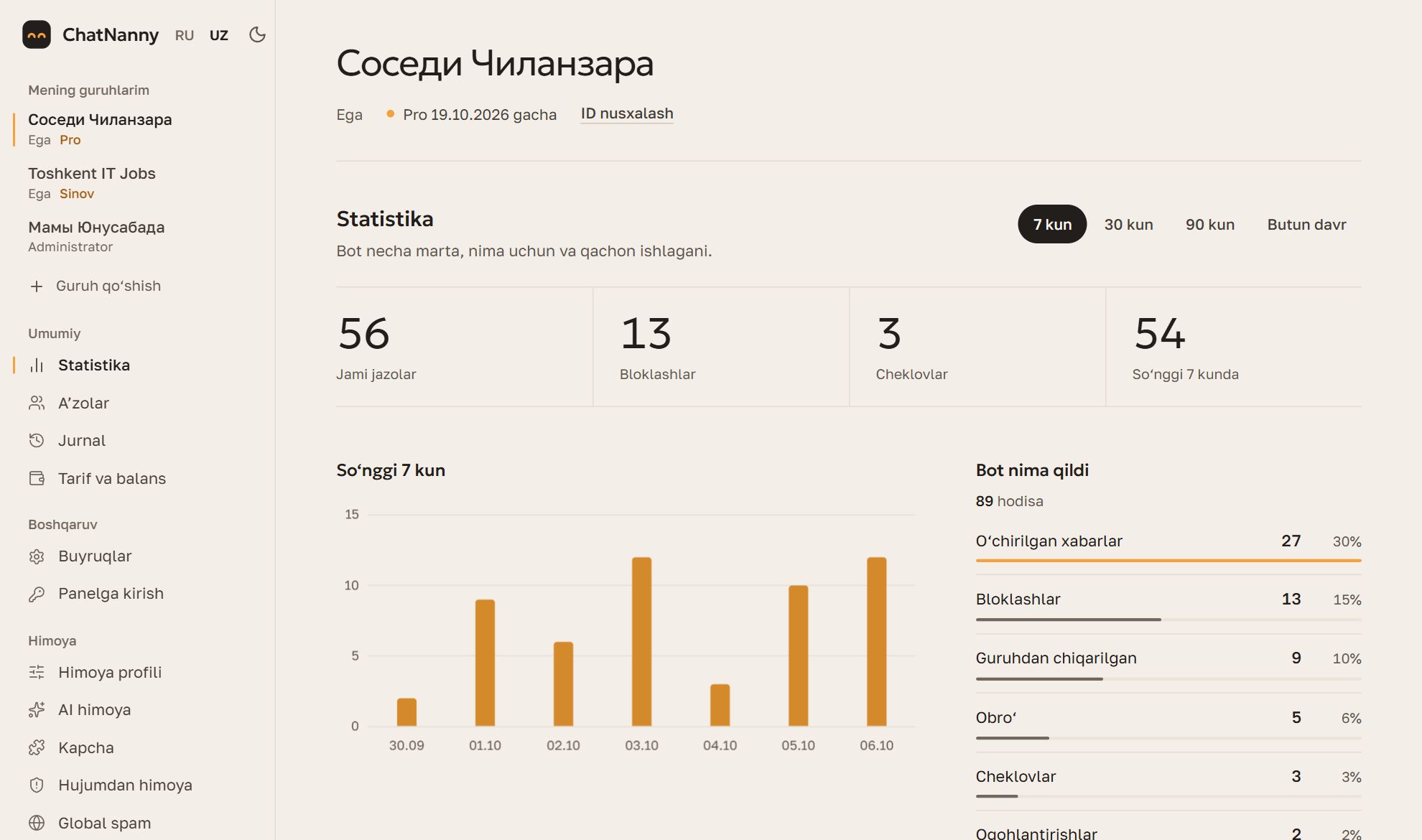Open Buyruqlar gear icon
This screenshot has height=840, width=1422.
[x=37, y=556]
